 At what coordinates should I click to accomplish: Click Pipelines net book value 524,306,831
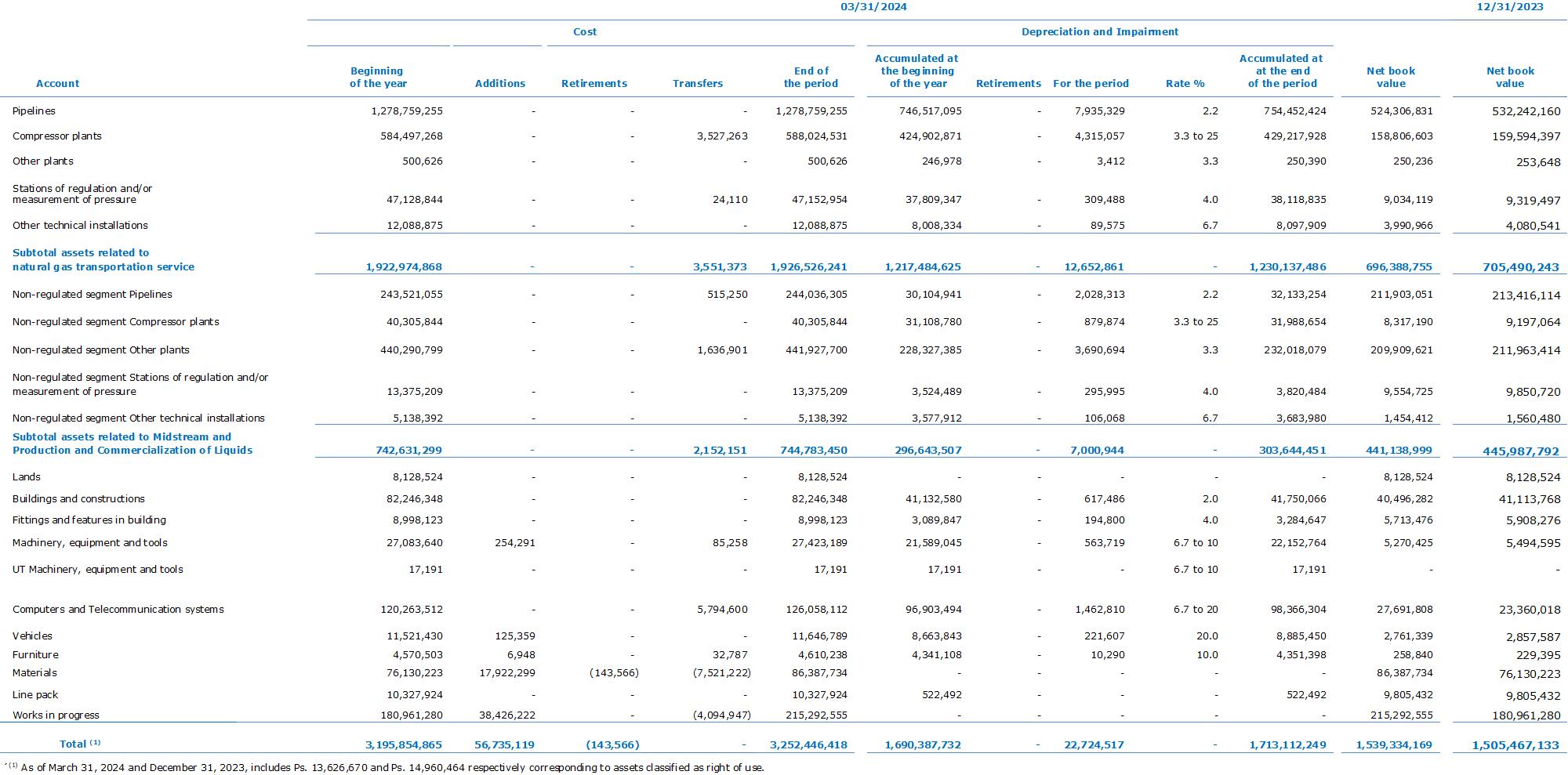(x=1402, y=111)
